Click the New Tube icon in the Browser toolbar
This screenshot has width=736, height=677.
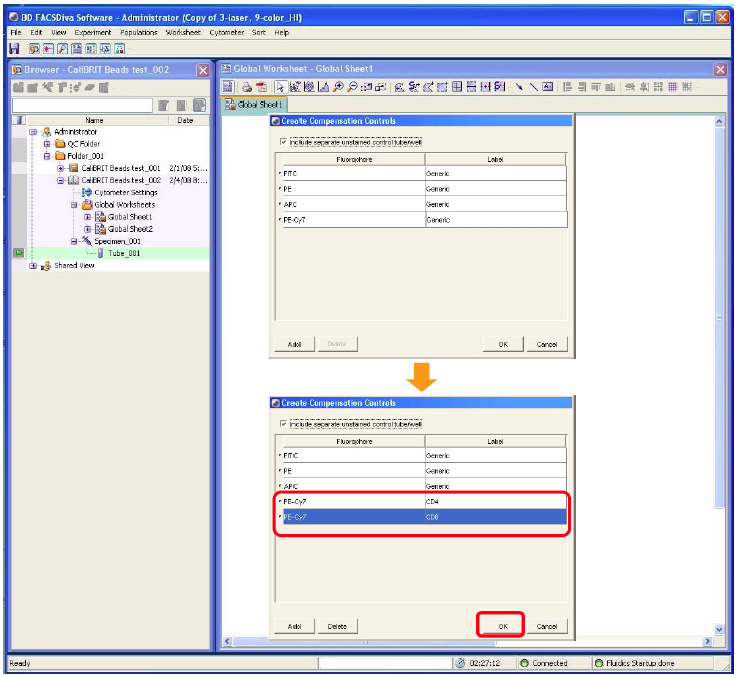point(62,87)
